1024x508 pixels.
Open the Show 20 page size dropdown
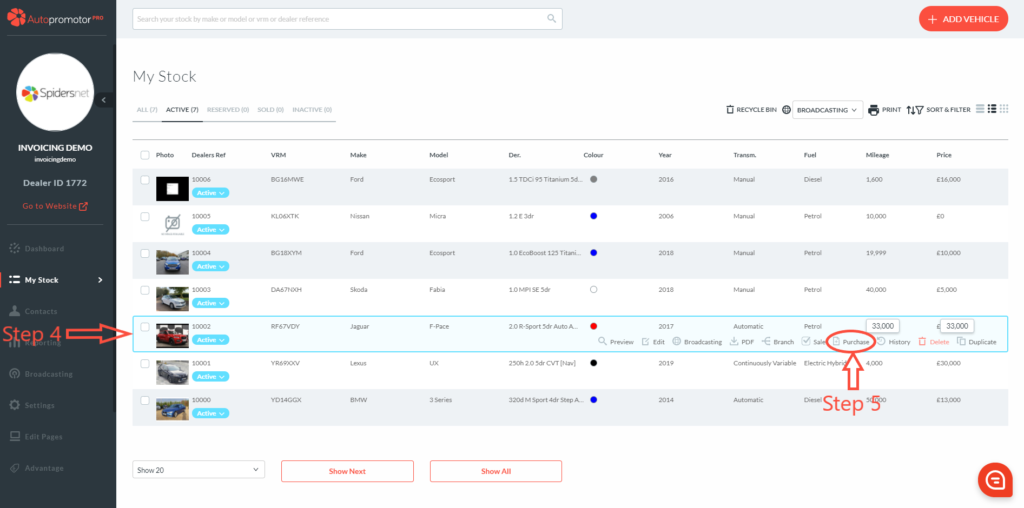pos(198,470)
